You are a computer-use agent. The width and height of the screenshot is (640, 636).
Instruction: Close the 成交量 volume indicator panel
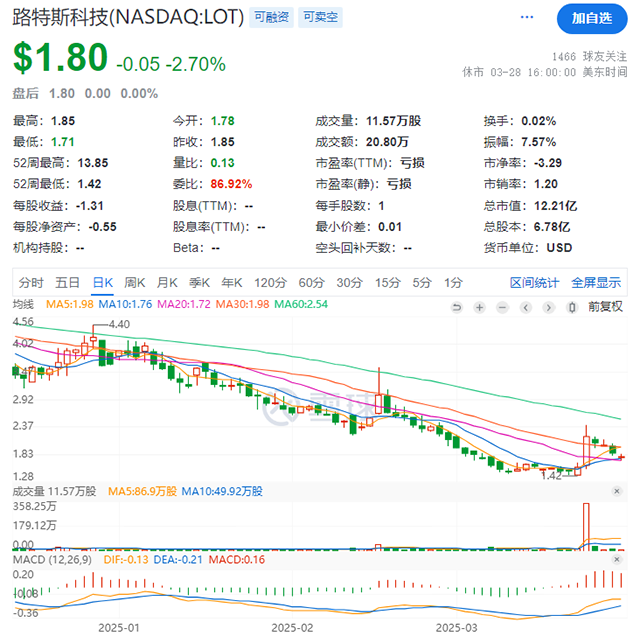click(x=617, y=491)
